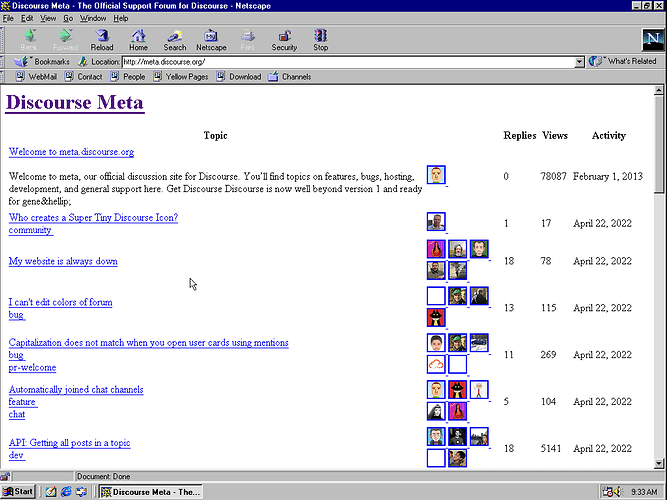The height and width of the screenshot is (500, 667).
Task: Click the Forward navigation icon
Action: click(65, 40)
